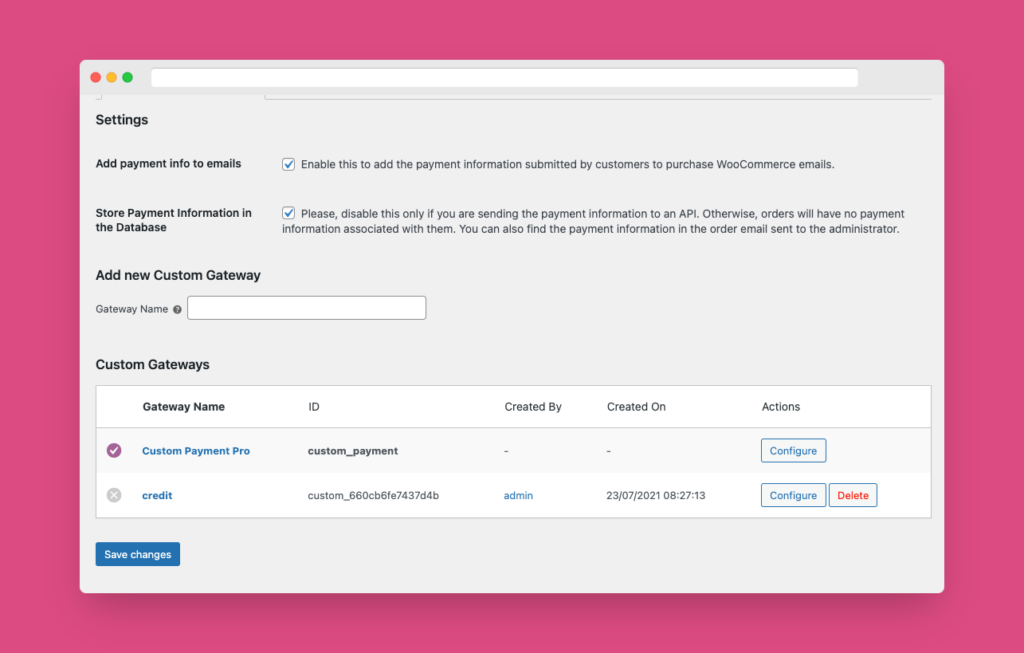
Task: Configure the Custom Payment Pro gateway
Action: pos(793,451)
